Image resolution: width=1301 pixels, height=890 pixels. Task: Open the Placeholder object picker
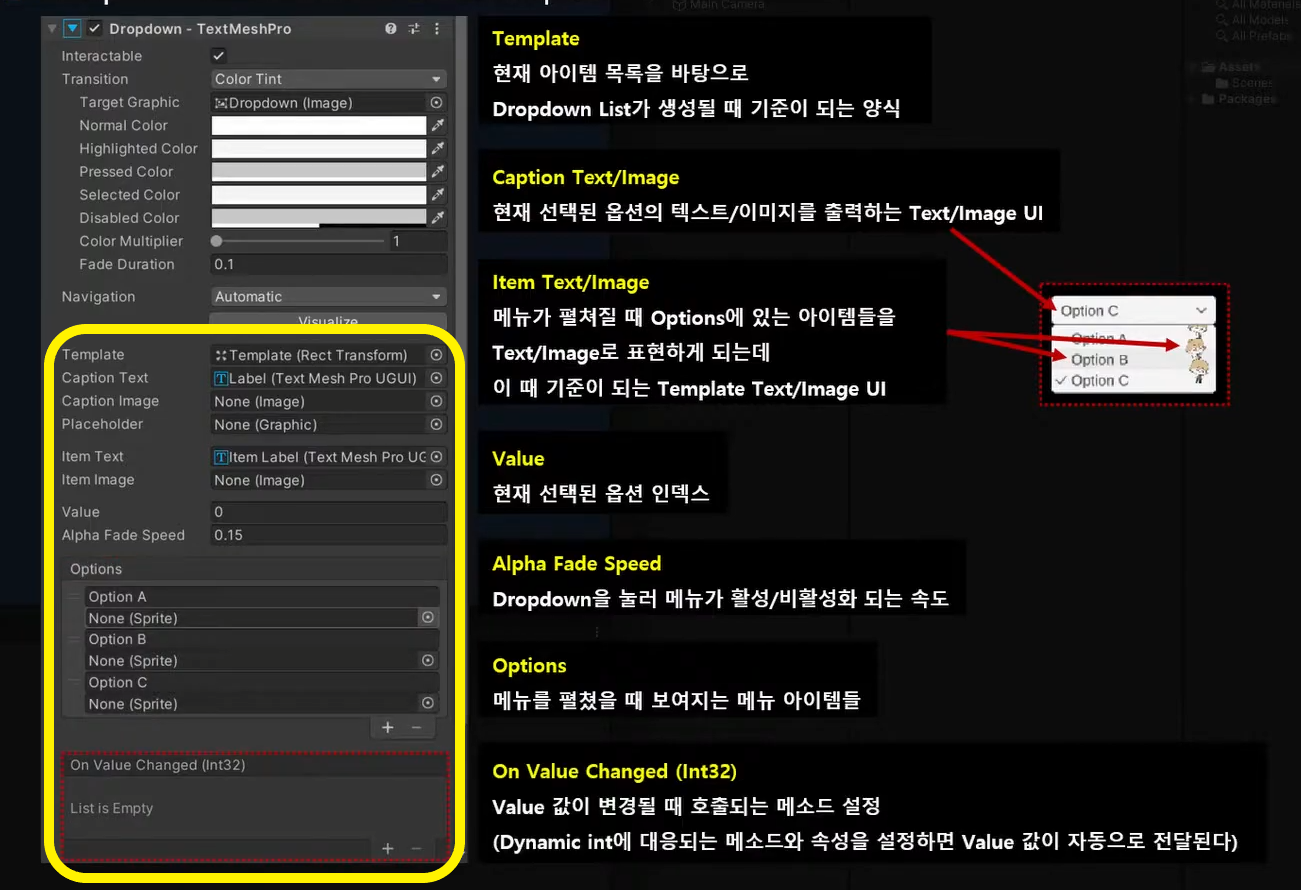click(x=434, y=424)
